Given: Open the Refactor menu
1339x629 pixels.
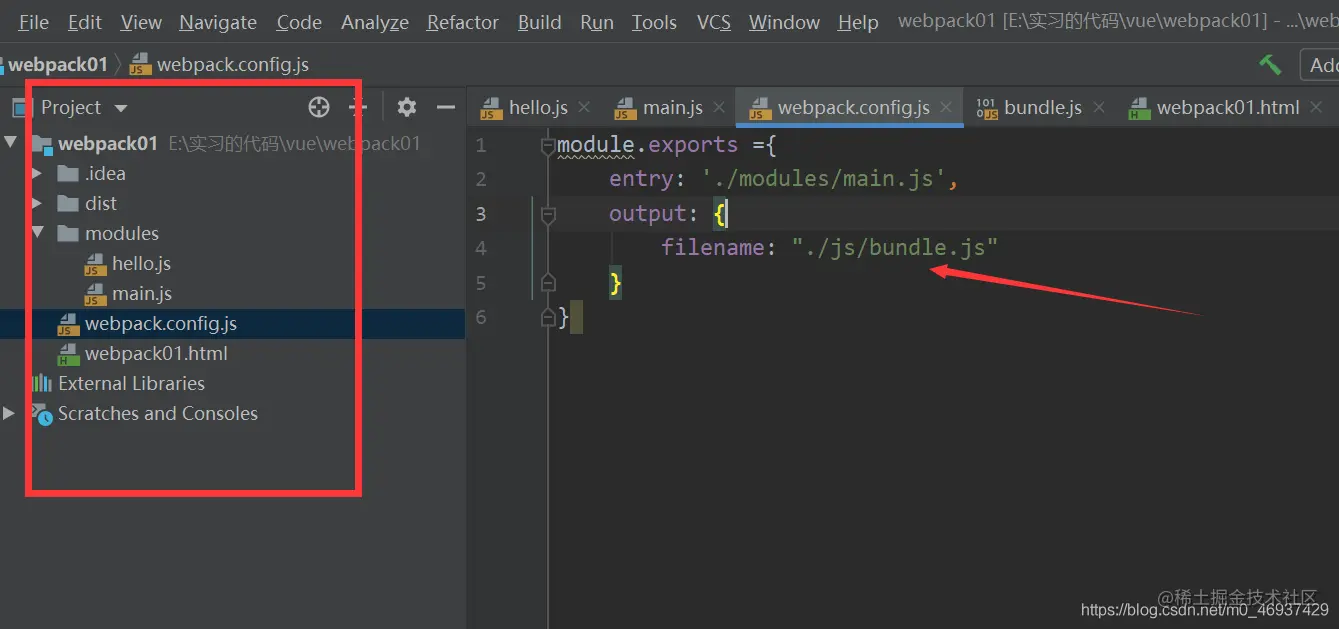Looking at the screenshot, I should point(463,22).
